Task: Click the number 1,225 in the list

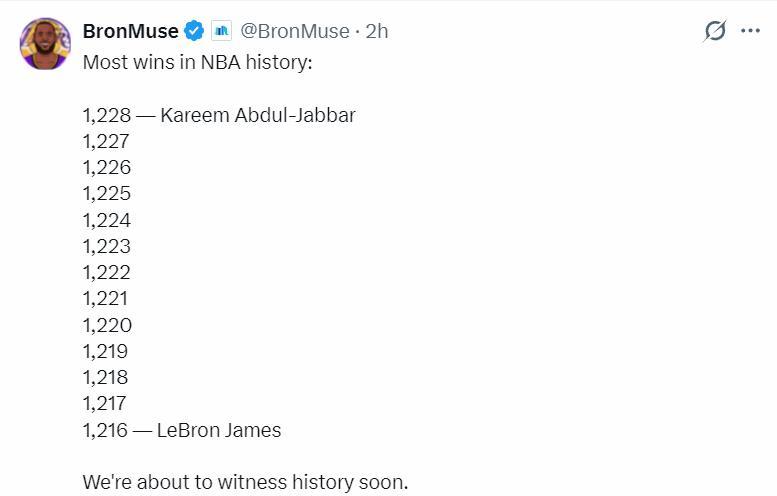Action: point(106,193)
